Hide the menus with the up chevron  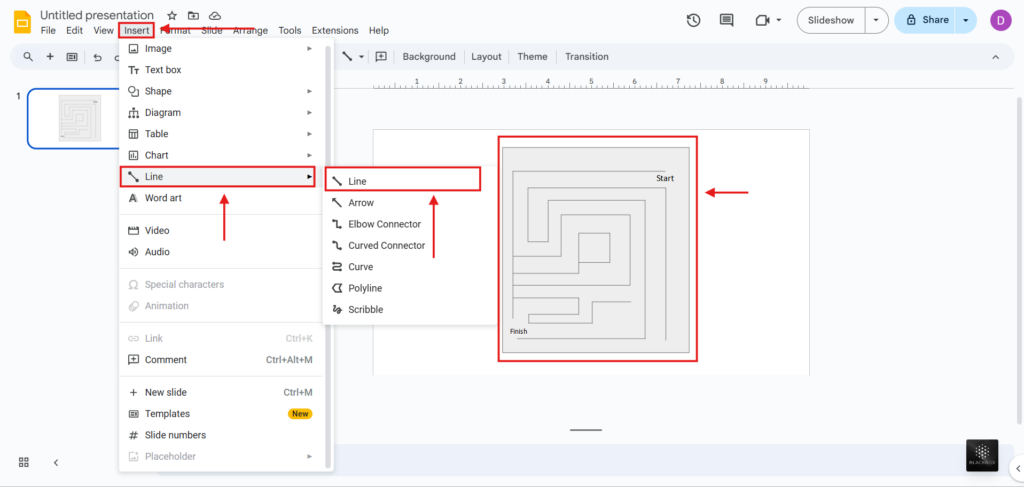tap(995, 57)
